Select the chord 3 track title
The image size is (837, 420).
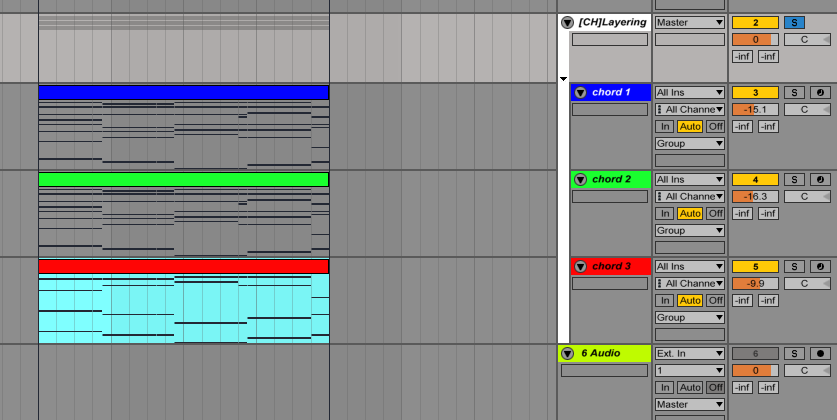[x=611, y=266]
